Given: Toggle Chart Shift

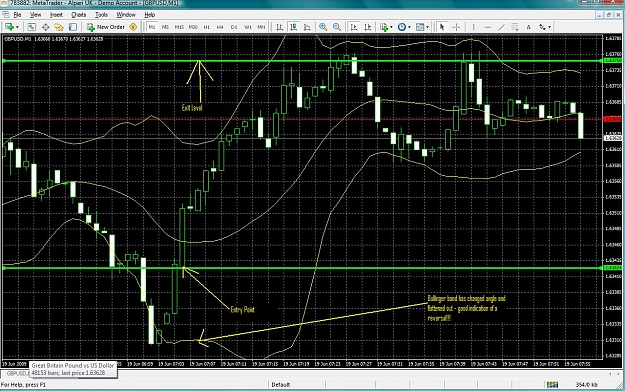Looking at the screenshot, I should point(368,27).
